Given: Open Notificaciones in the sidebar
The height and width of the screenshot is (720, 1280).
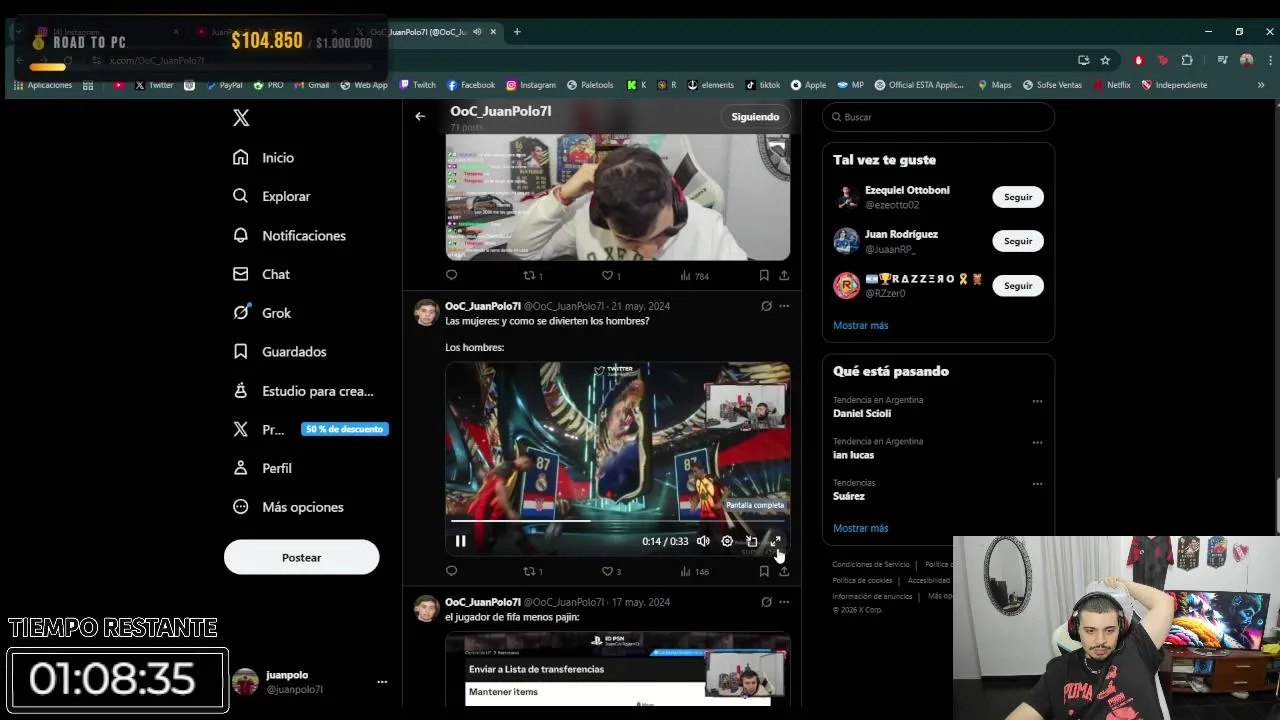Looking at the screenshot, I should [x=289, y=235].
